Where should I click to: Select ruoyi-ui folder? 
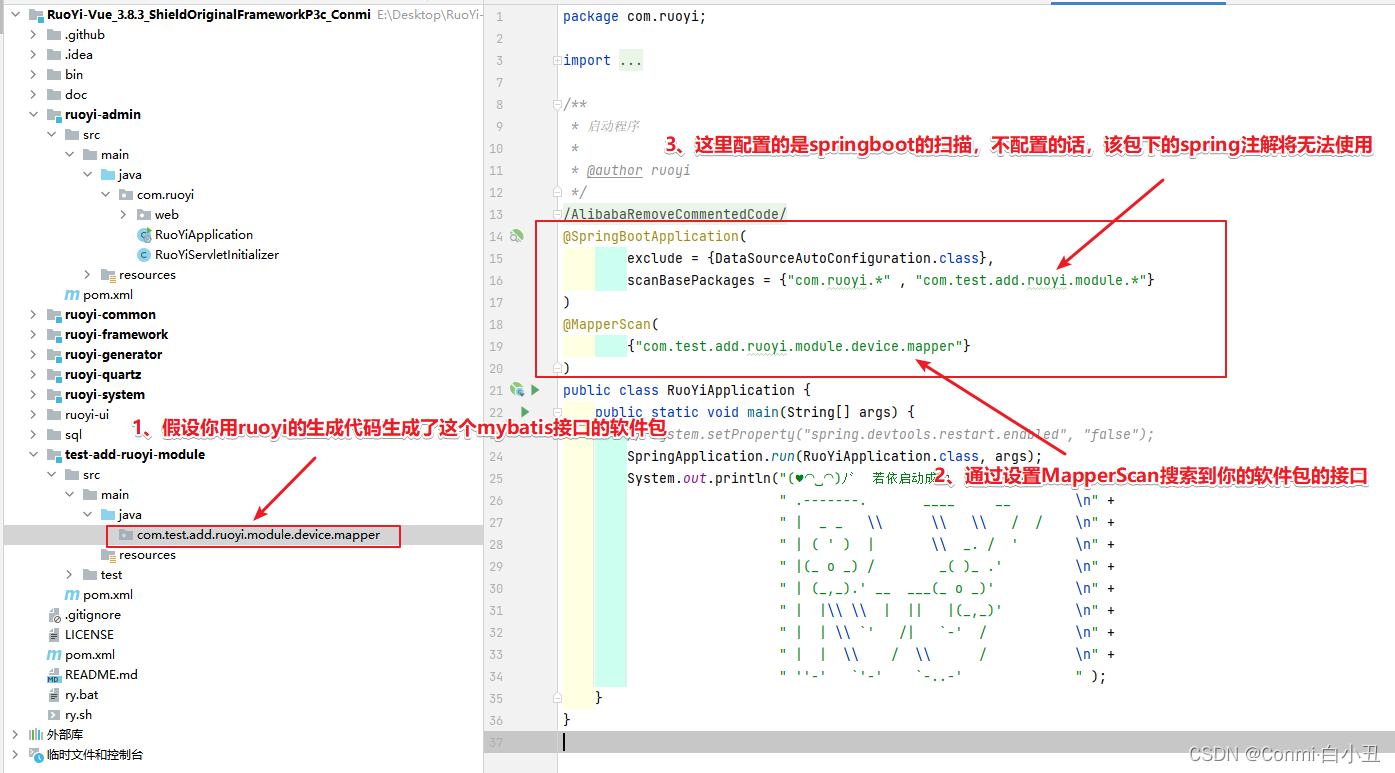87,414
